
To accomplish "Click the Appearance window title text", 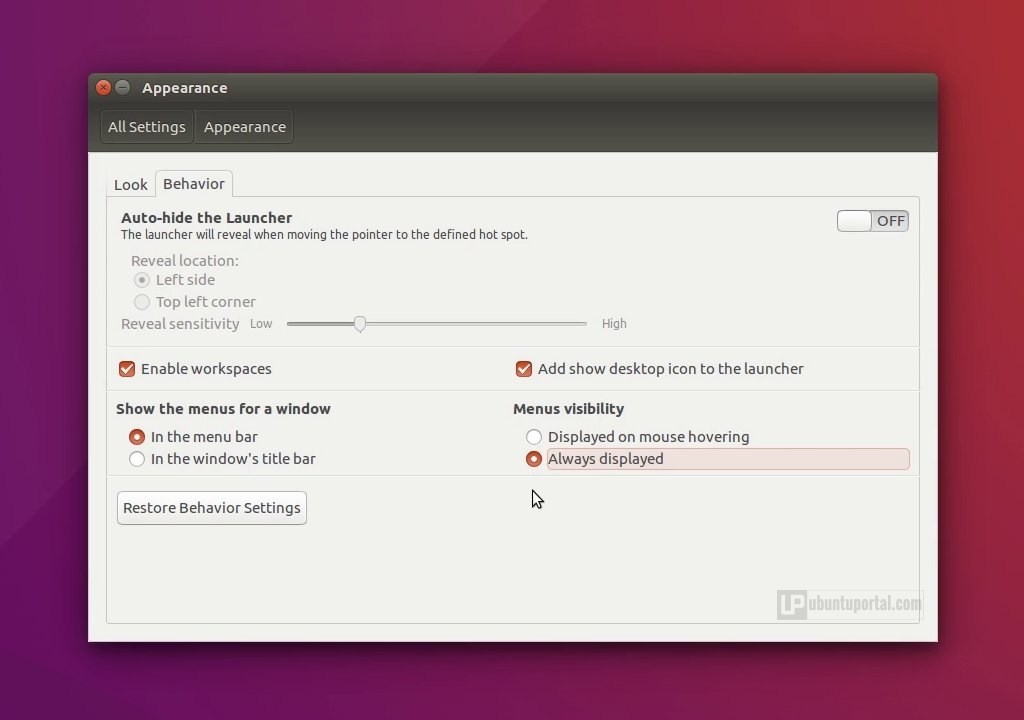I will 185,88.
